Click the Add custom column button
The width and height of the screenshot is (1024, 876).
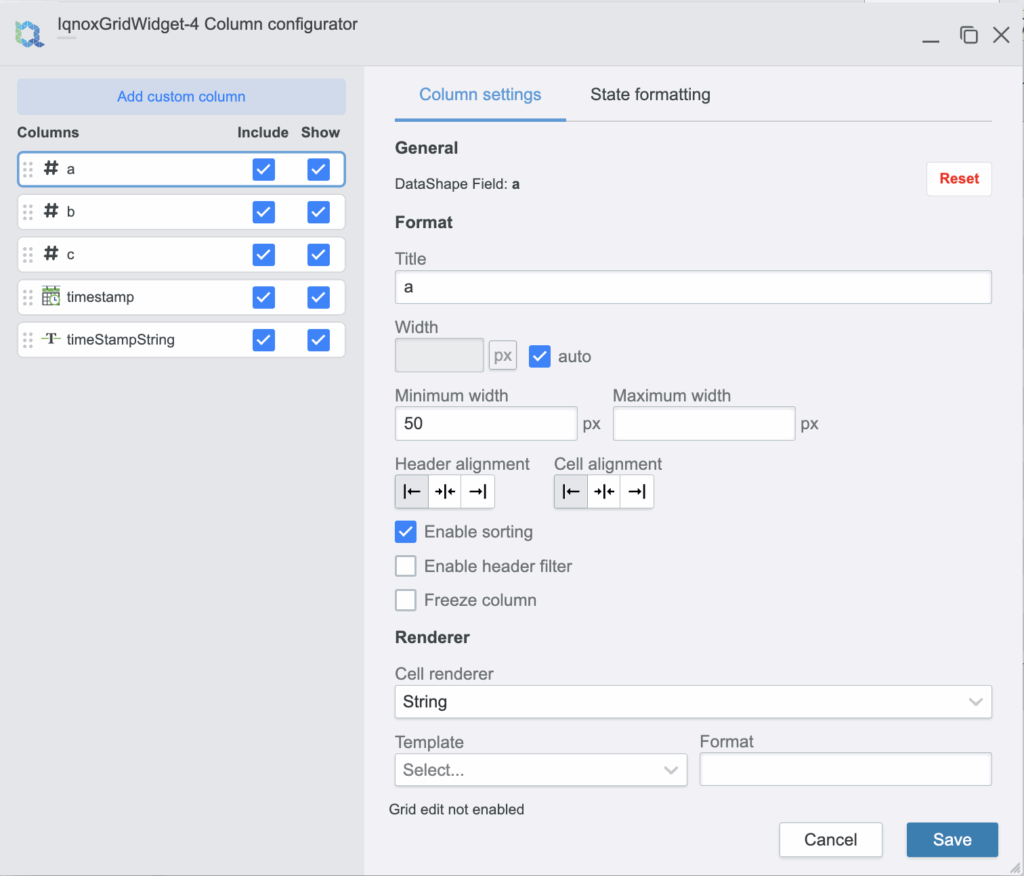(x=181, y=97)
